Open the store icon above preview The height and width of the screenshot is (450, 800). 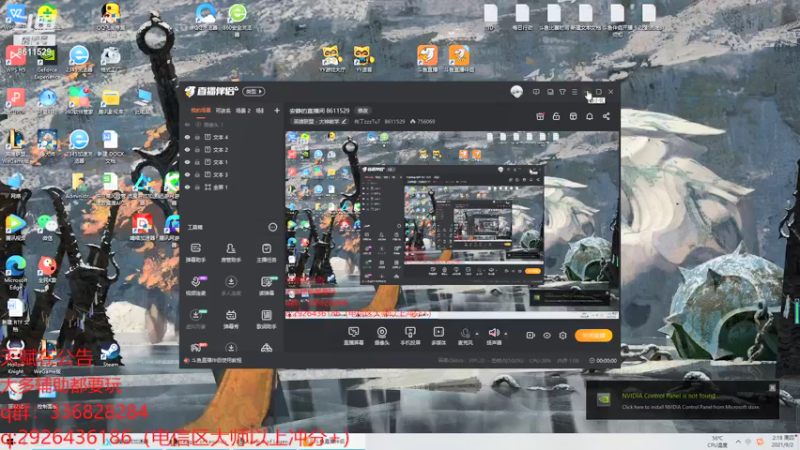(x=573, y=116)
